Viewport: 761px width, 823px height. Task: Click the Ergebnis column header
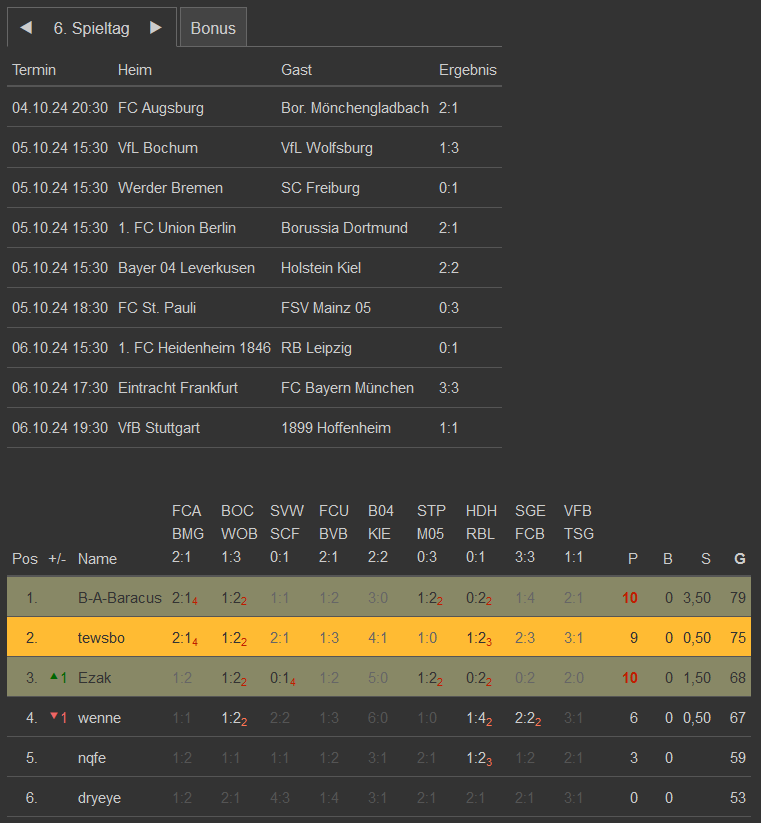pos(467,70)
